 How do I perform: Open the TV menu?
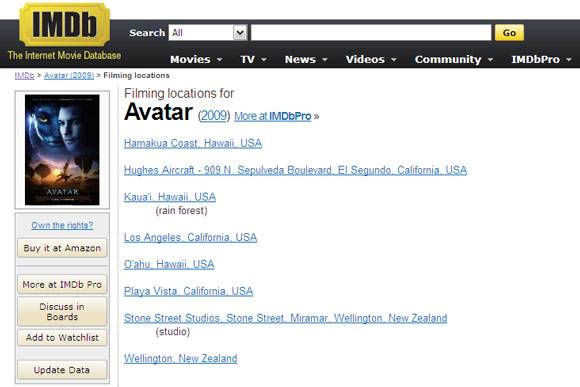pyautogui.click(x=253, y=59)
